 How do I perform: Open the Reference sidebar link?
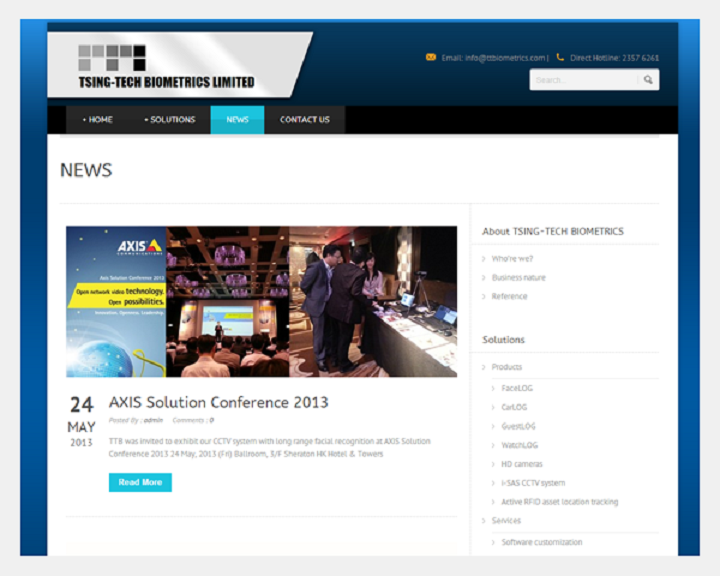[x=509, y=297]
